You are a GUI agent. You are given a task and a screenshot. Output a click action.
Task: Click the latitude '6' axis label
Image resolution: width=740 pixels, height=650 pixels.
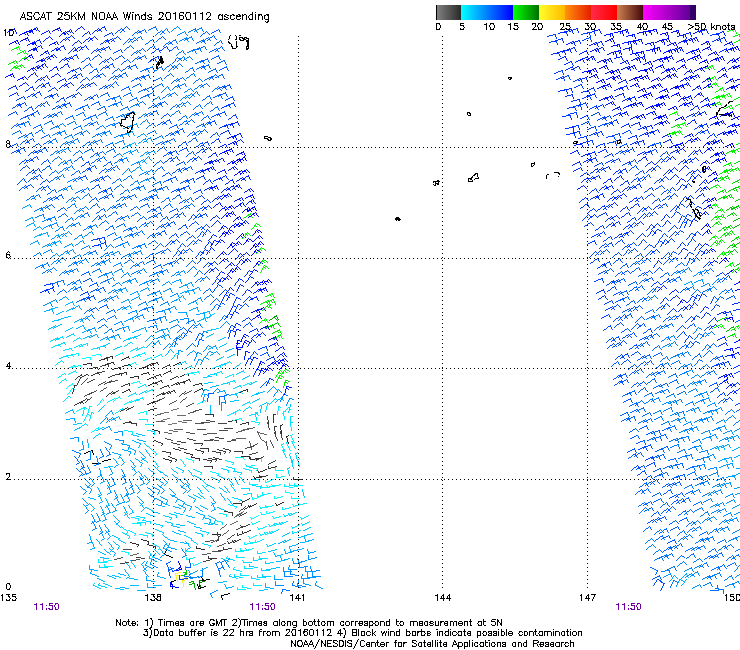pos(8,255)
